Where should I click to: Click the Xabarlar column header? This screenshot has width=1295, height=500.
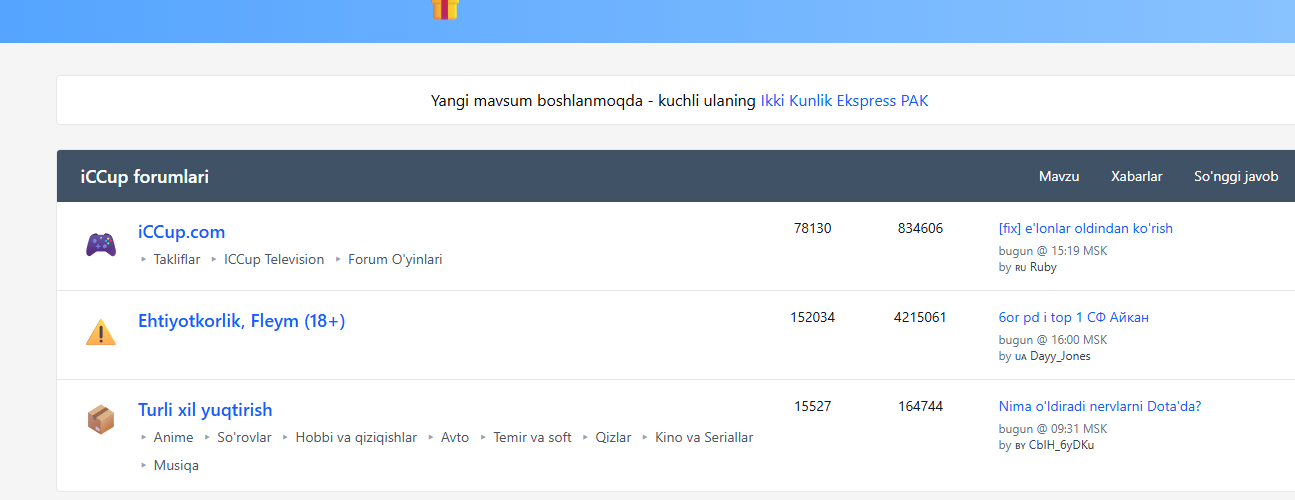[1137, 176]
